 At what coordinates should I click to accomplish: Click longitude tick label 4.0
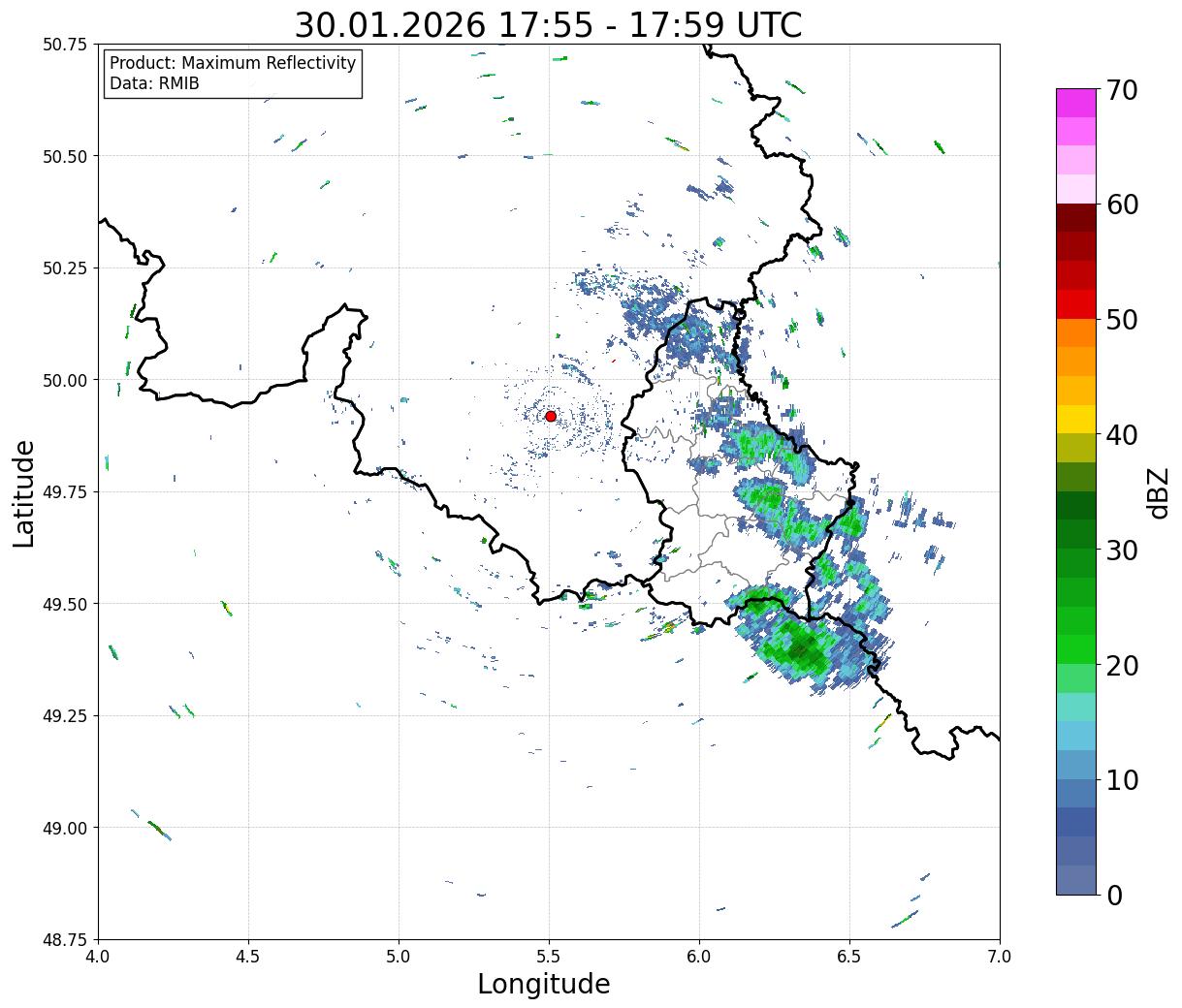point(98,957)
